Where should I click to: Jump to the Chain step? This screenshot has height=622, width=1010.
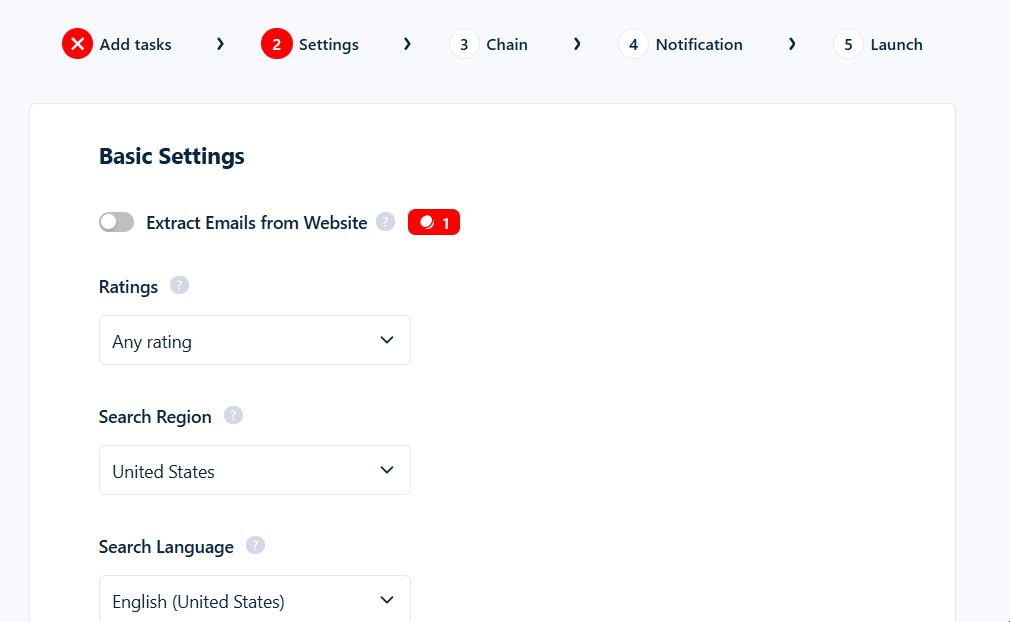click(x=507, y=44)
